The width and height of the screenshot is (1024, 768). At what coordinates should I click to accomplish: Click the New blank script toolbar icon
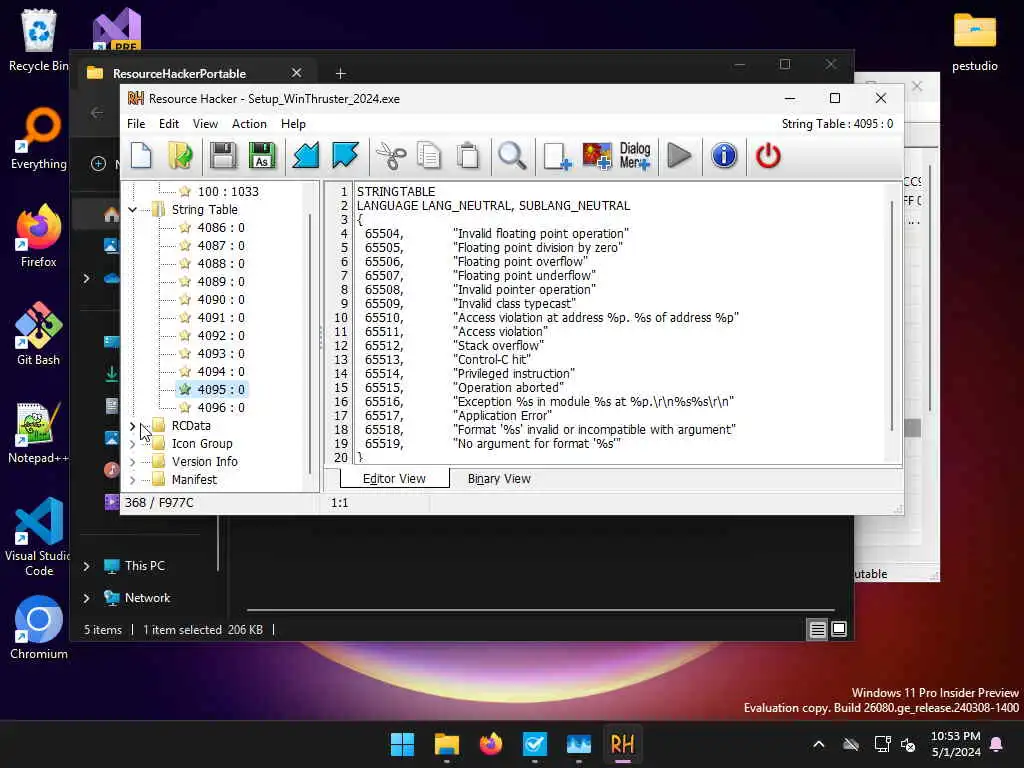[141, 156]
